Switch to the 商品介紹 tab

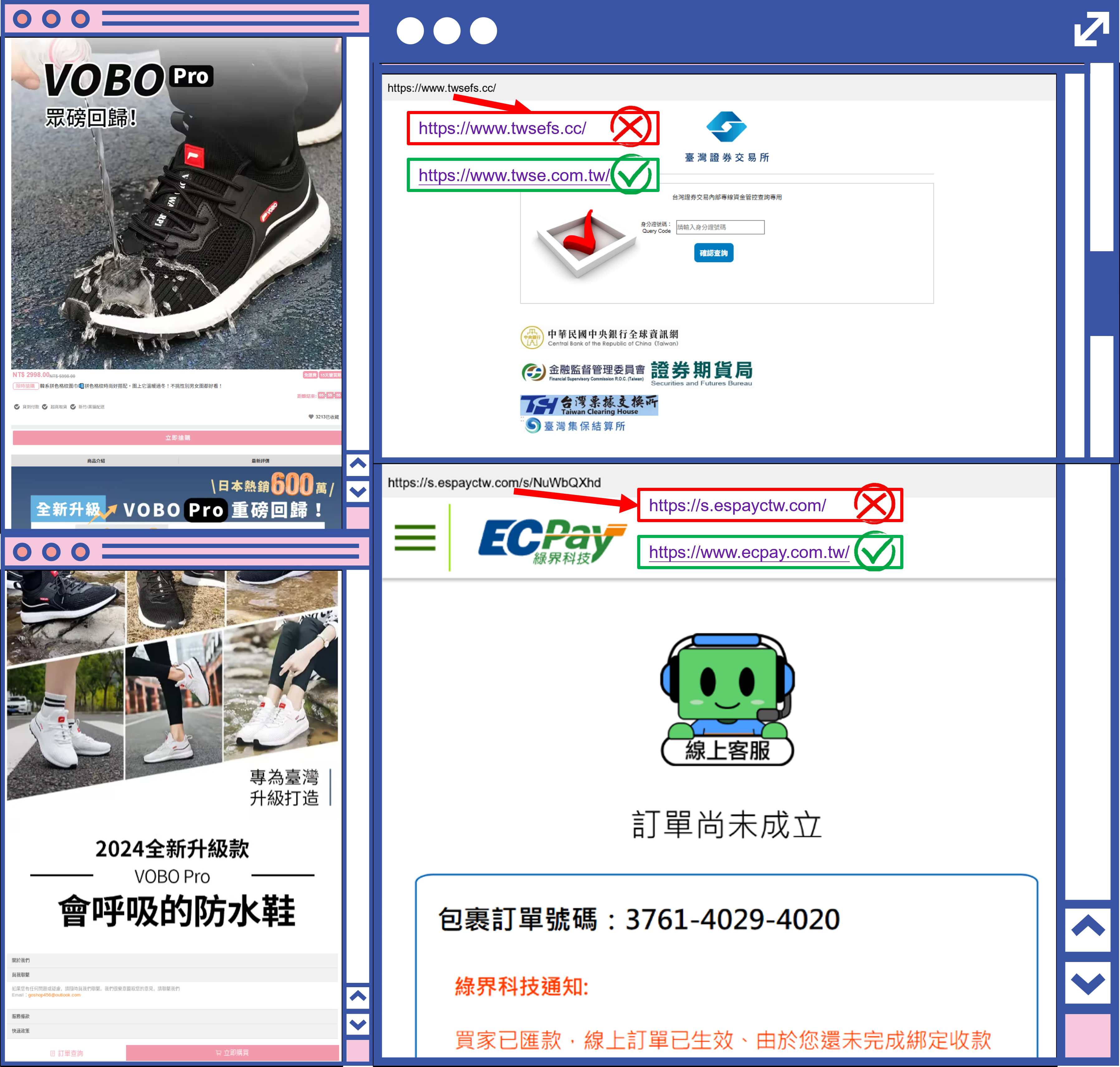tap(96, 461)
